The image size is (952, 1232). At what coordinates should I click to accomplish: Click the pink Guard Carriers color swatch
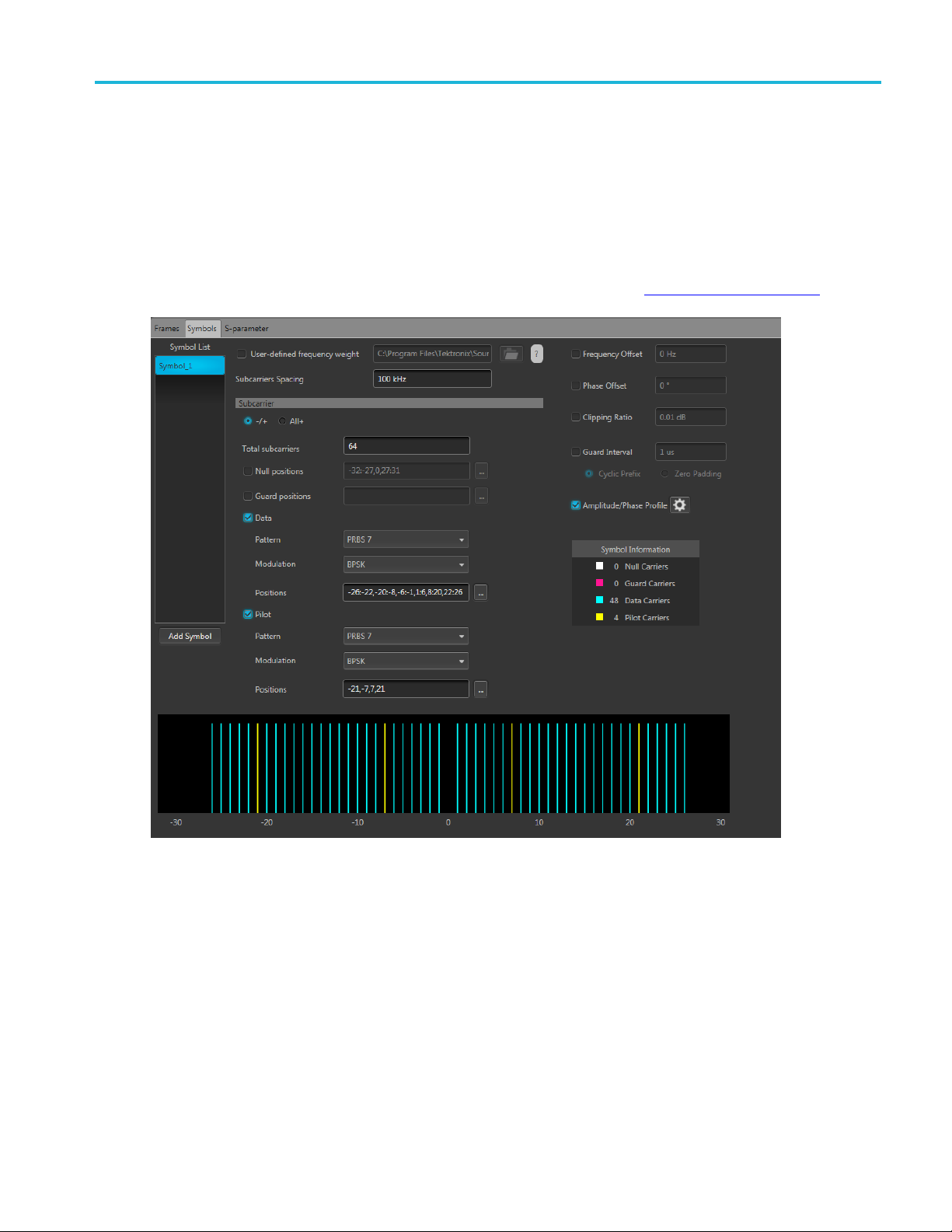pos(599,583)
